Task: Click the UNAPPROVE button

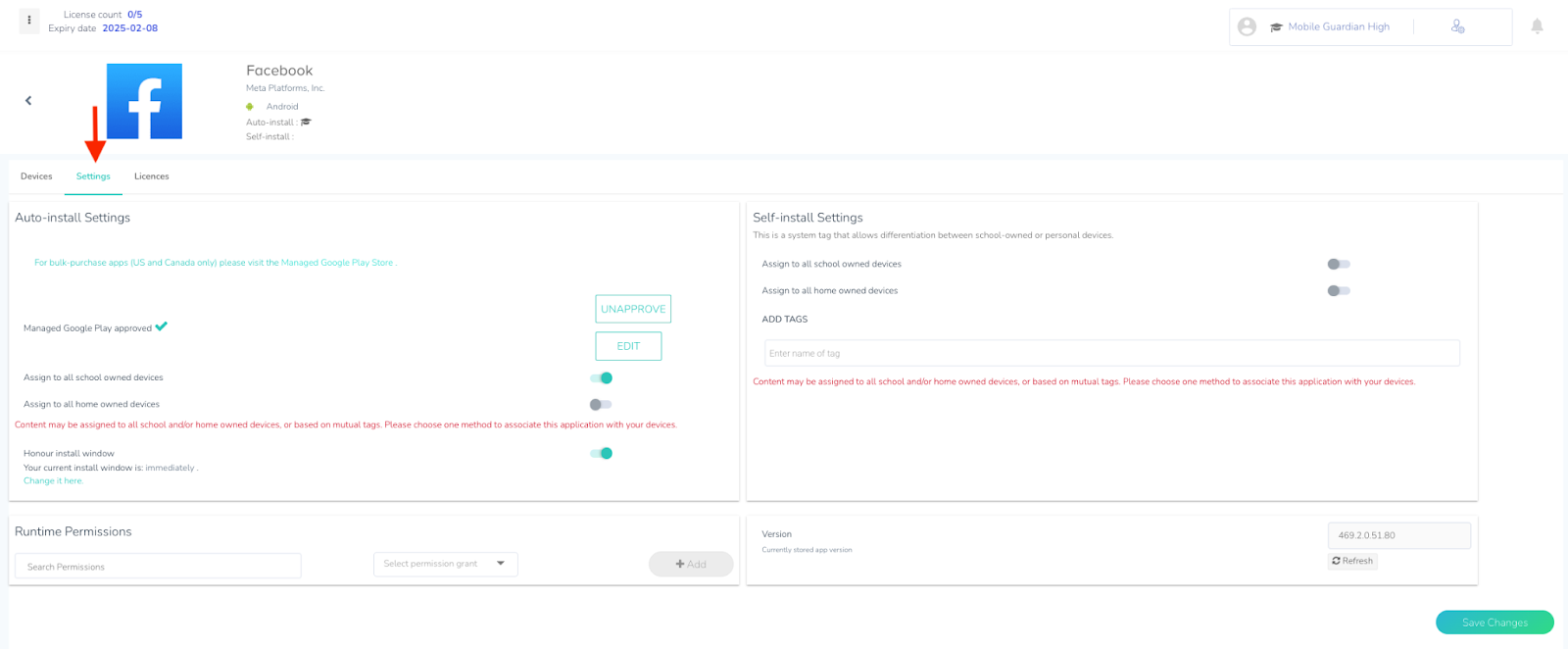Action: (633, 309)
